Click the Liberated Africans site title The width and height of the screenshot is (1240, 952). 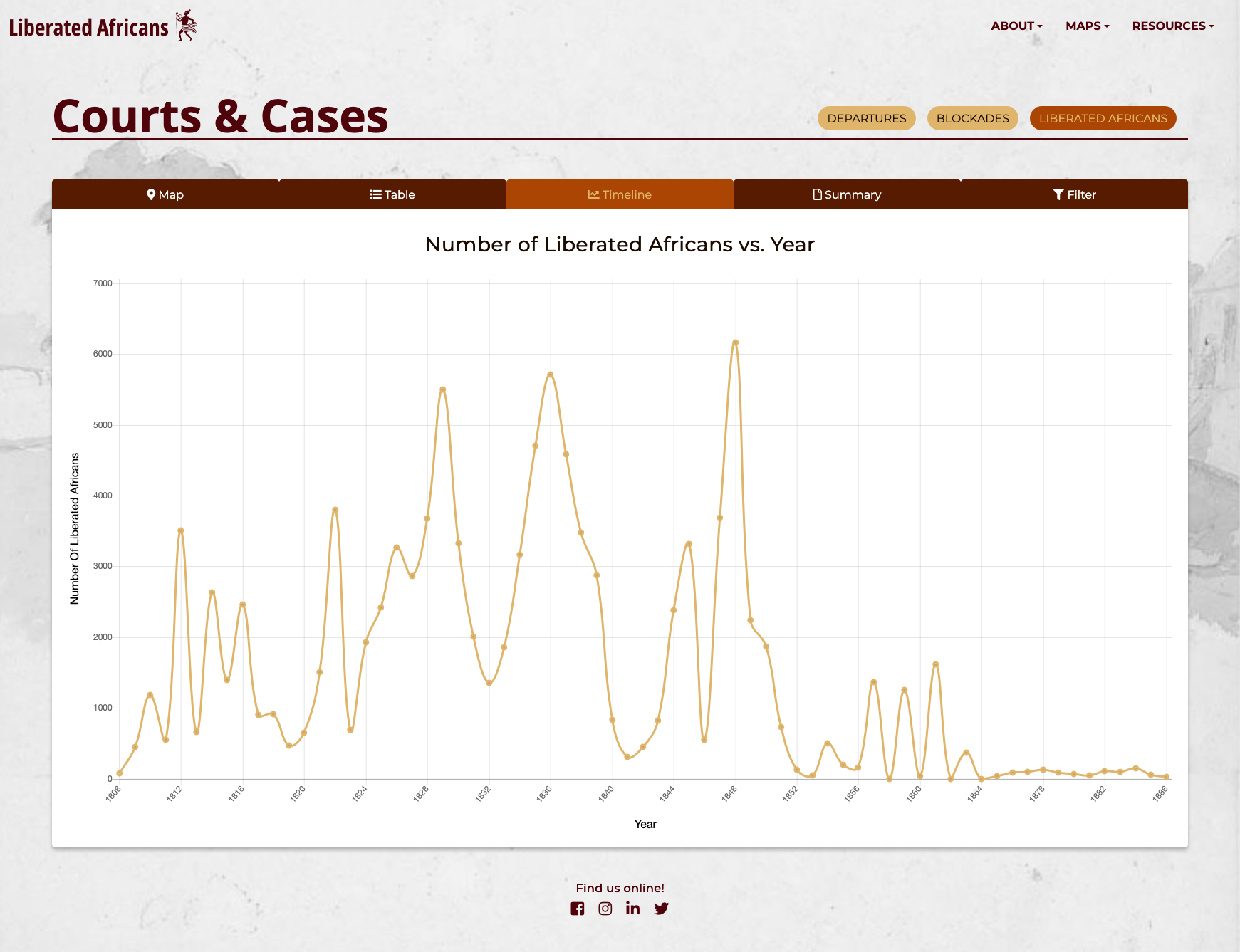tap(89, 28)
